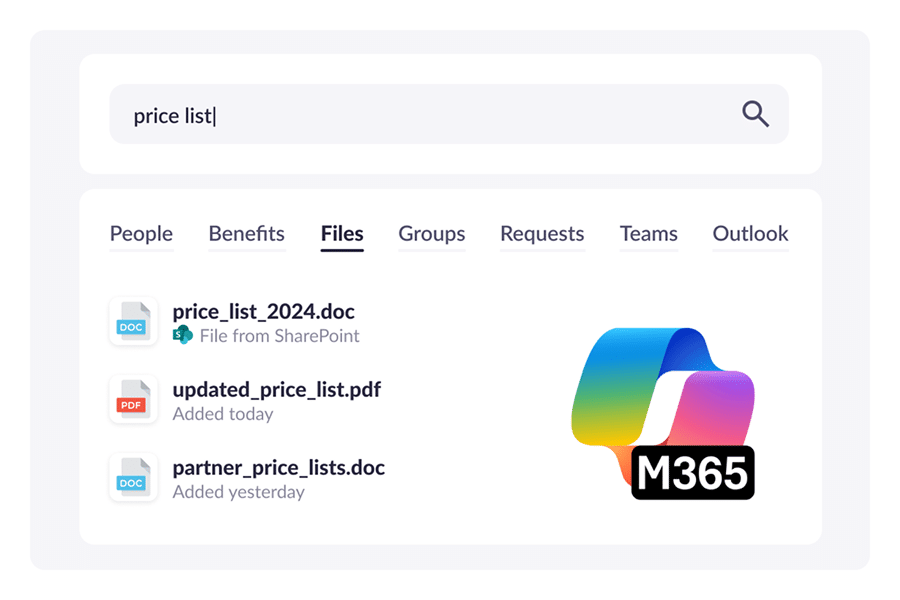Screen dimensions: 900x600
Task: Open the Requests tab
Action: coord(542,234)
